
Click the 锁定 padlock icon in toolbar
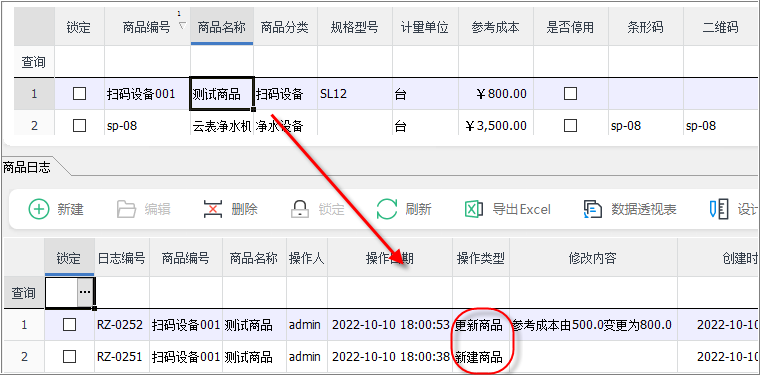300,210
